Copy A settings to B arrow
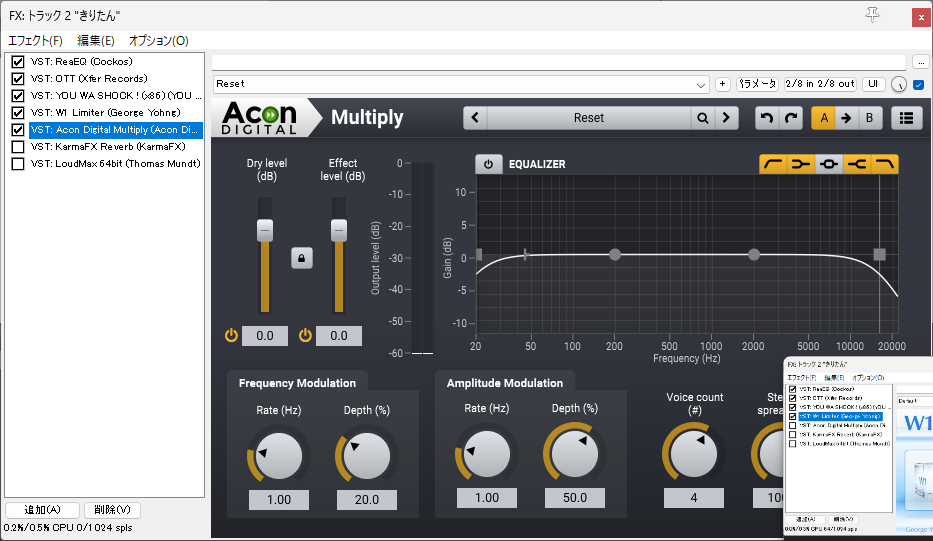The width and height of the screenshot is (933, 541). click(x=846, y=118)
